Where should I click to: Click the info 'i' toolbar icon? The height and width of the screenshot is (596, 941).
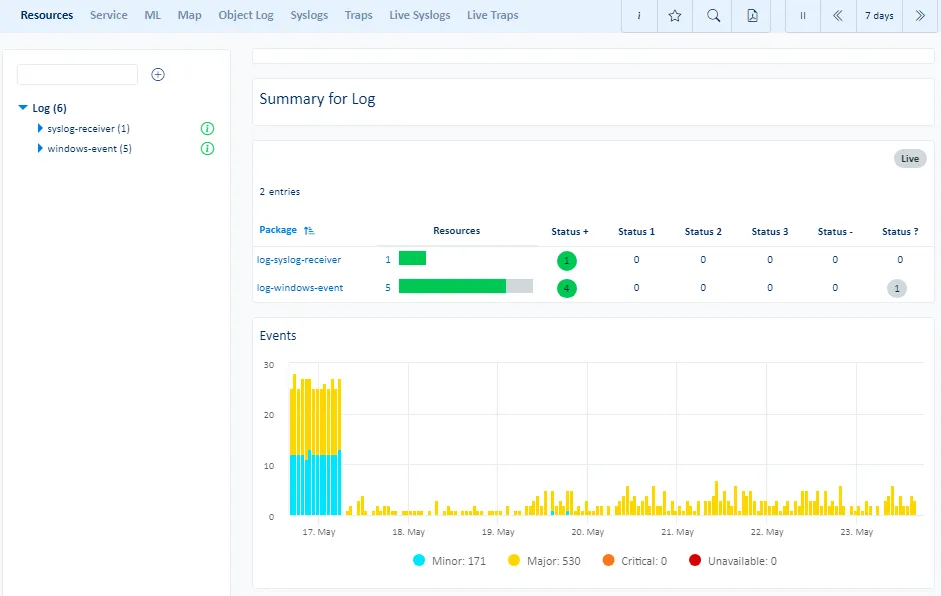click(x=639, y=16)
